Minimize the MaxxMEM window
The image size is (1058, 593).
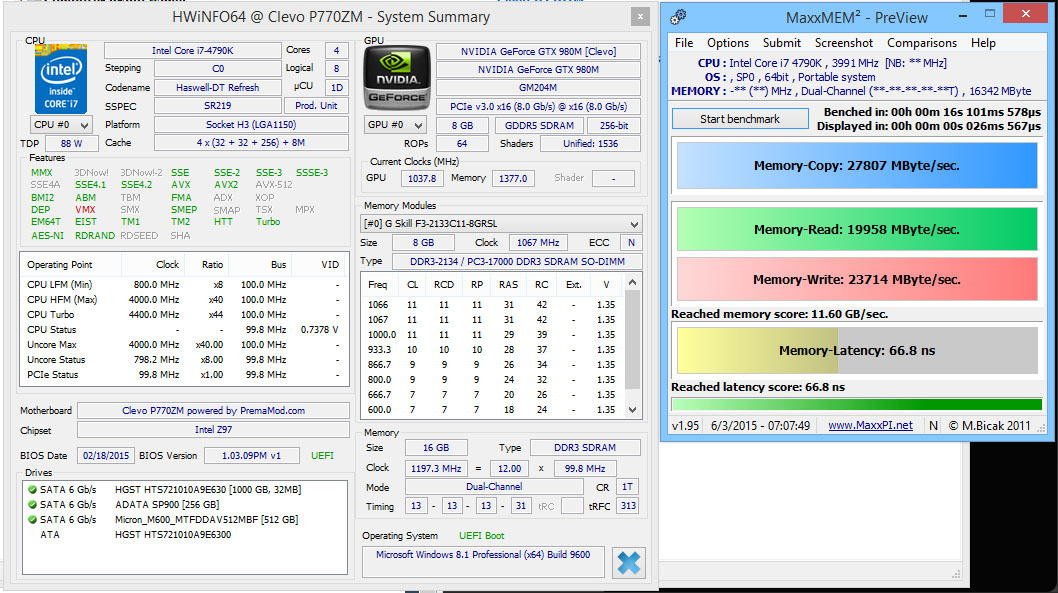(x=963, y=14)
